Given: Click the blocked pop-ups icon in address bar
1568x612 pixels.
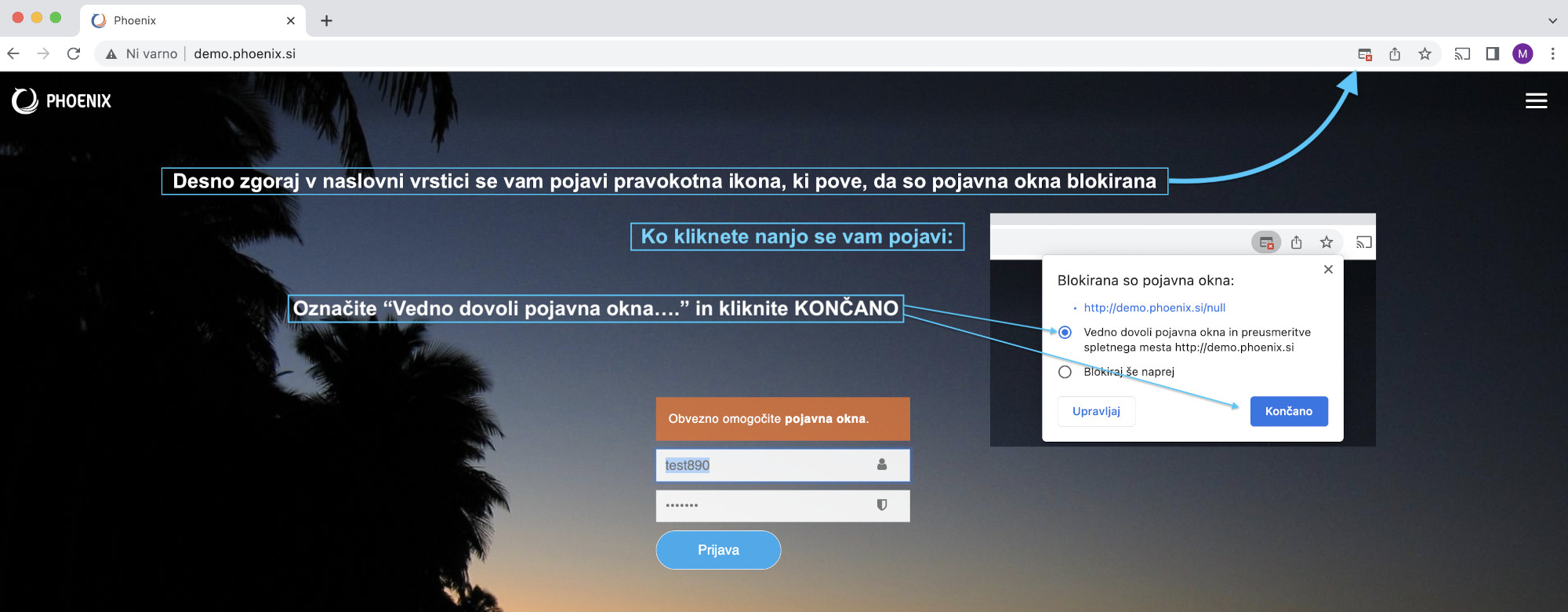Looking at the screenshot, I should pos(1364,54).
